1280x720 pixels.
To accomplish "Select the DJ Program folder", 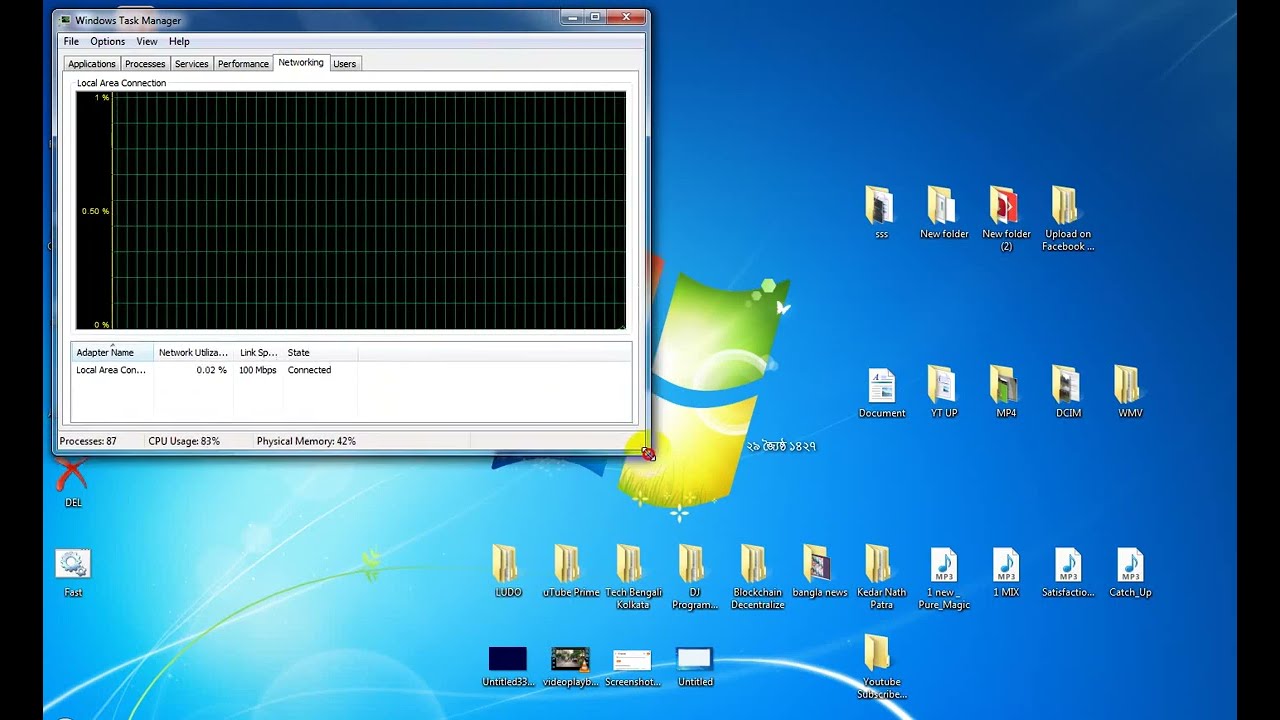I will (695, 577).
